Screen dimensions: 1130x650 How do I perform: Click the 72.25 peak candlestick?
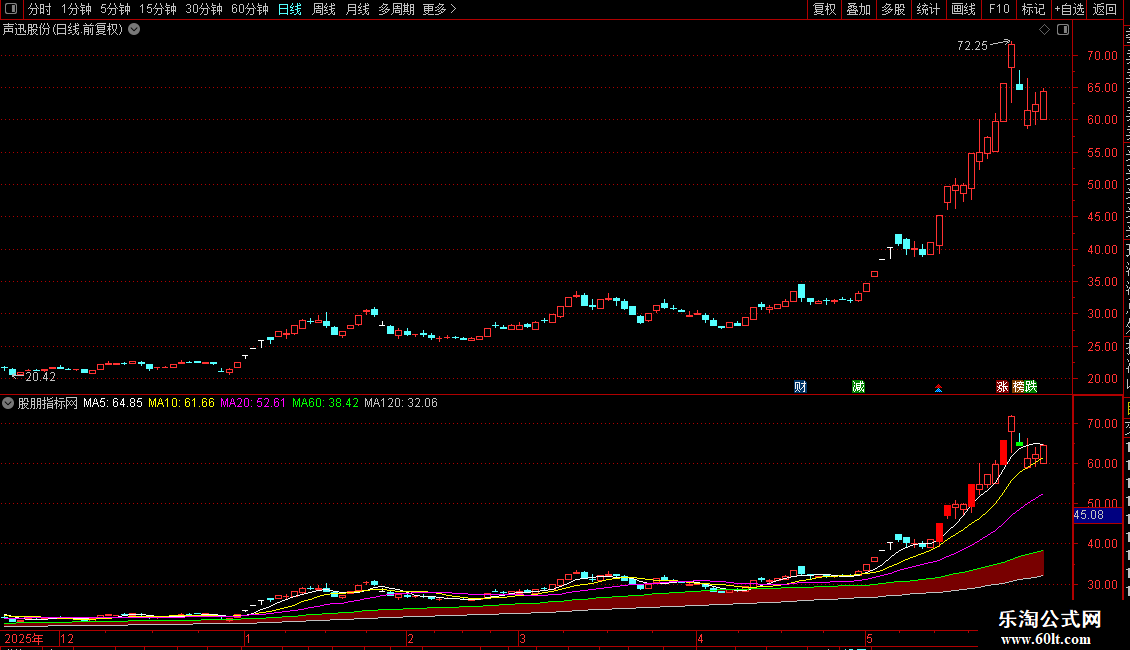(x=1012, y=56)
